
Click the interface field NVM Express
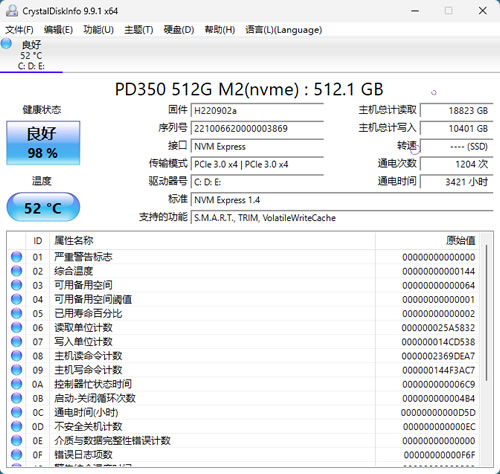click(x=257, y=146)
